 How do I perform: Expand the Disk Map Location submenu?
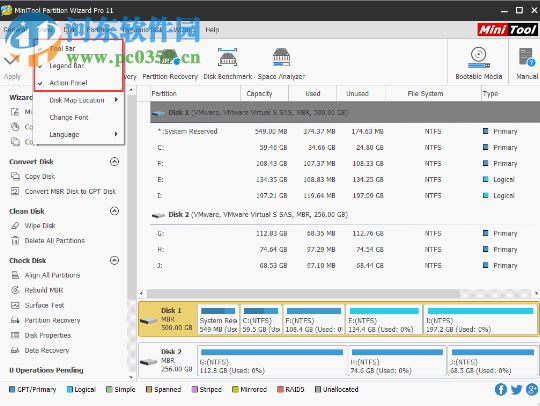pos(79,100)
